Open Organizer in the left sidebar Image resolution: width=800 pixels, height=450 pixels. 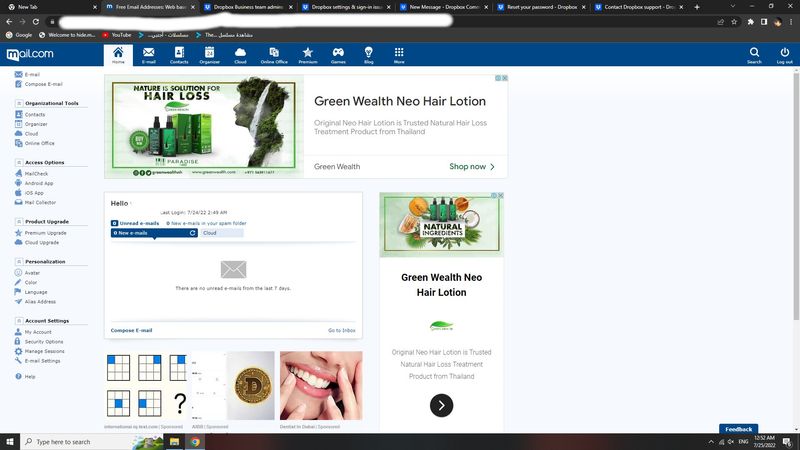click(x=31, y=124)
